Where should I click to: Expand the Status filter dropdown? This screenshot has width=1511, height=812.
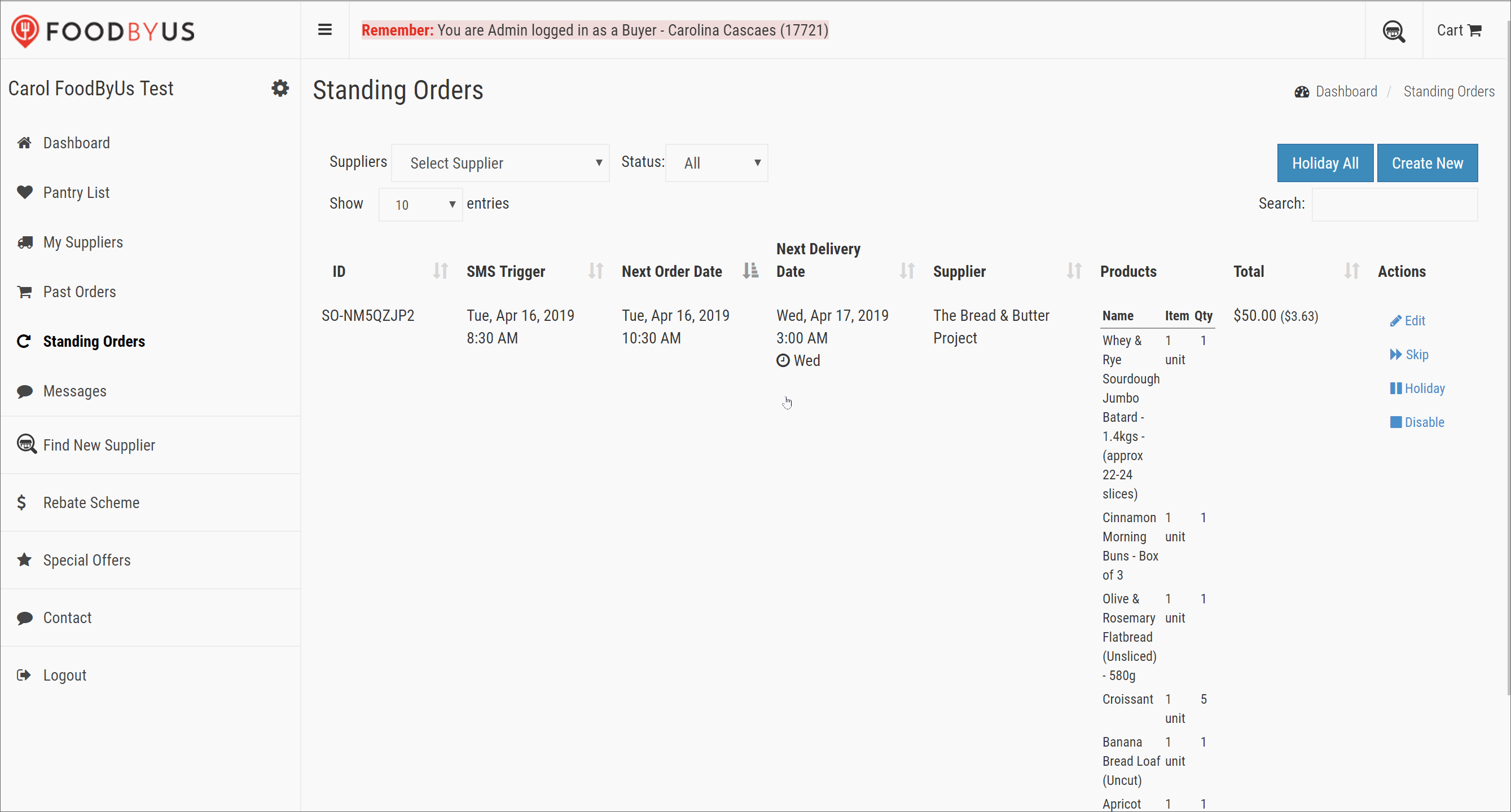click(x=716, y=163)
